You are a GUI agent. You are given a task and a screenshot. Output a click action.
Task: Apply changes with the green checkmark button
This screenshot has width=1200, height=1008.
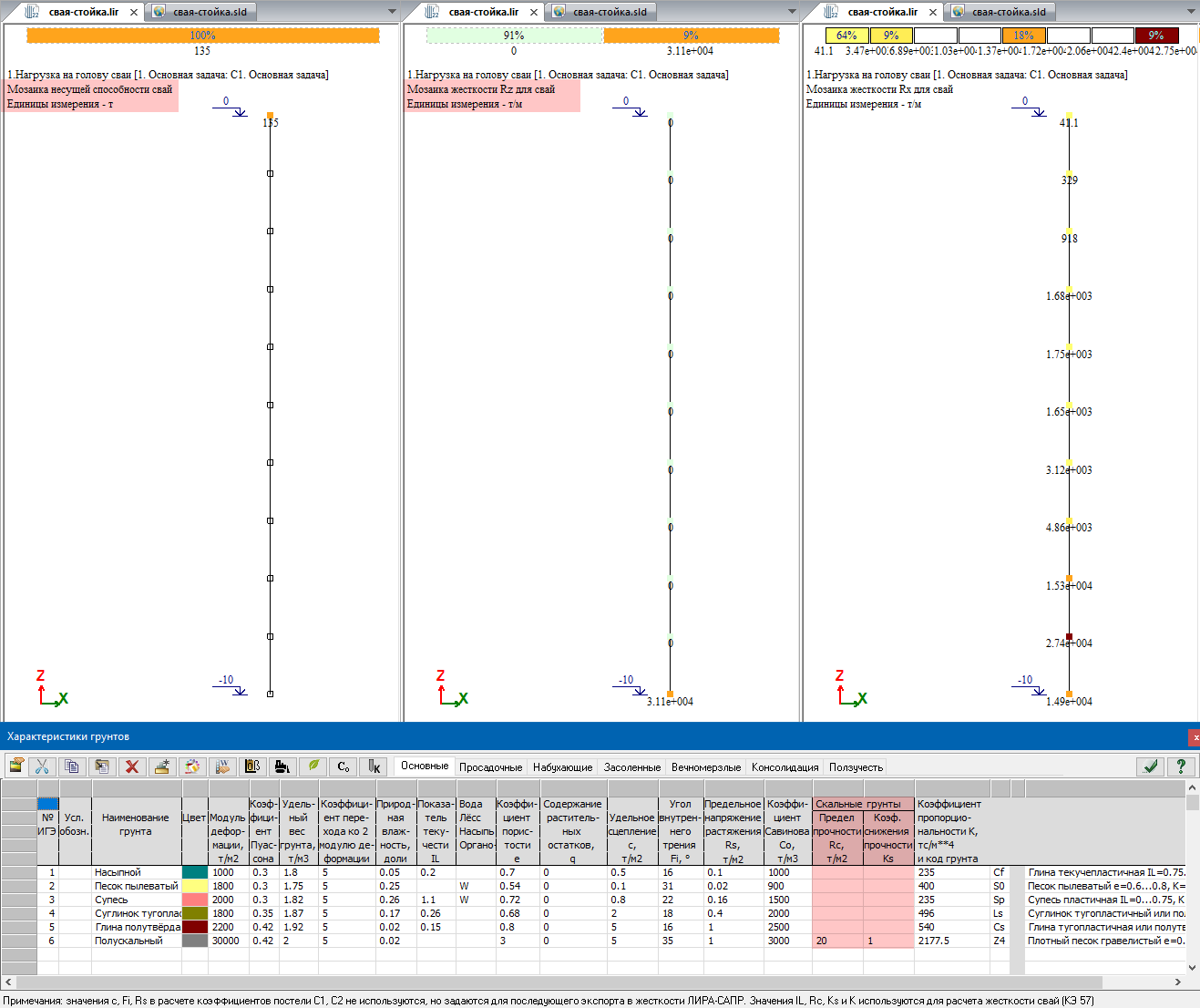(1151, 766)
